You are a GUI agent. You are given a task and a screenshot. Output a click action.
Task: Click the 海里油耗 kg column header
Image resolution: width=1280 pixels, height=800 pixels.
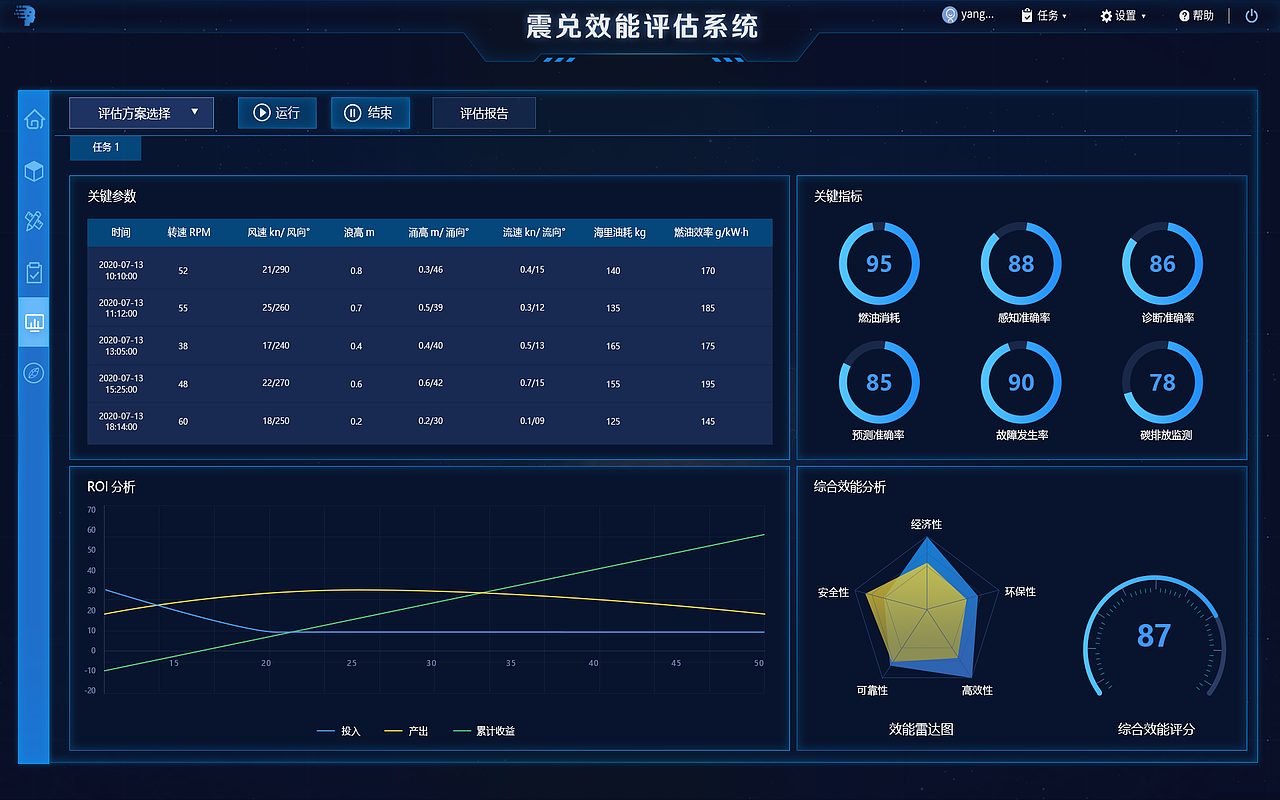[620, 232]
